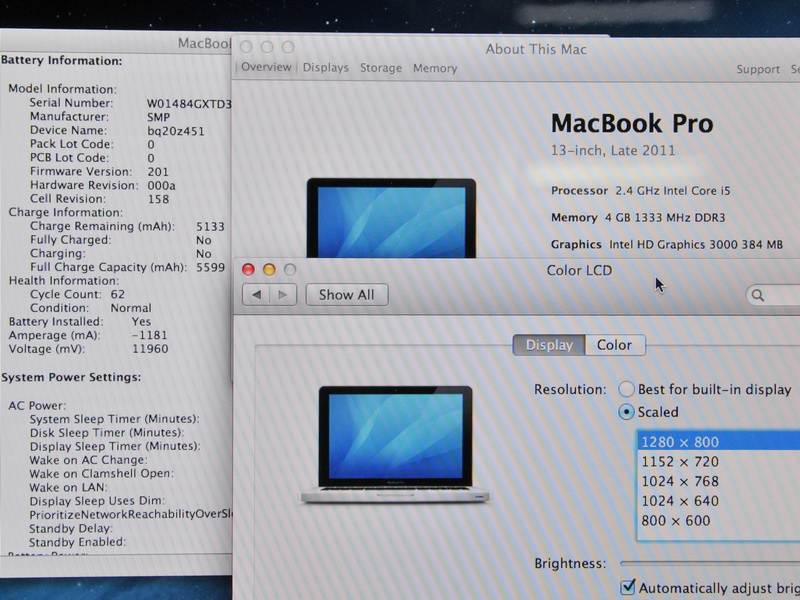Click the search magnifier in Color LCD window

(x=758, y=295)
